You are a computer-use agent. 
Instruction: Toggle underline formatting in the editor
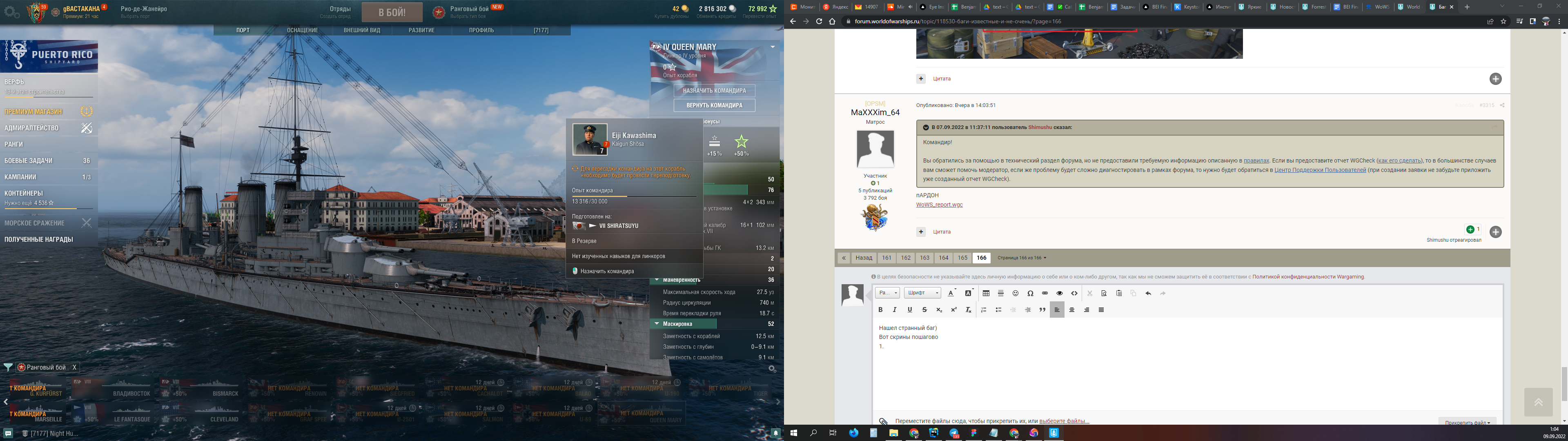point(910,310)
